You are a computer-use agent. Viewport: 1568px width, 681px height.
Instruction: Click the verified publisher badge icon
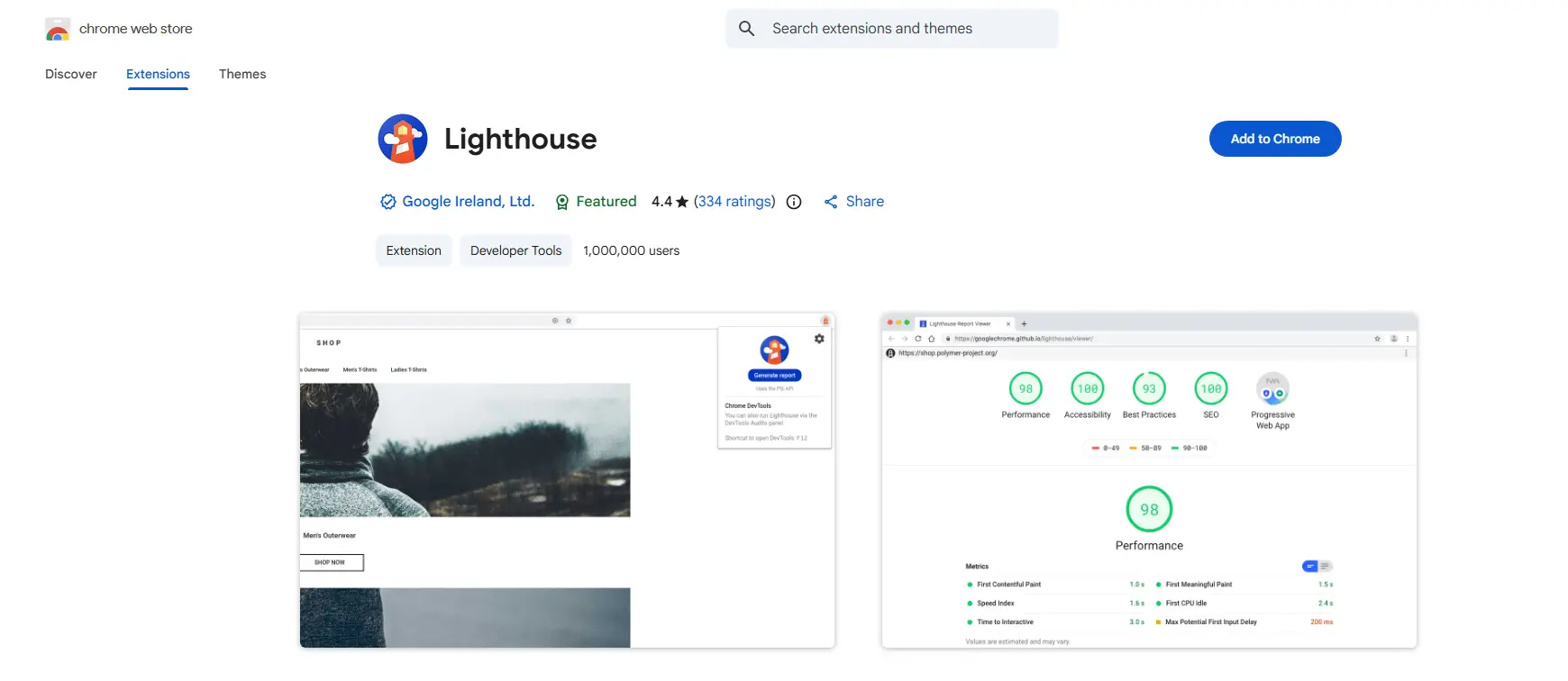click(x=388, y=202)
